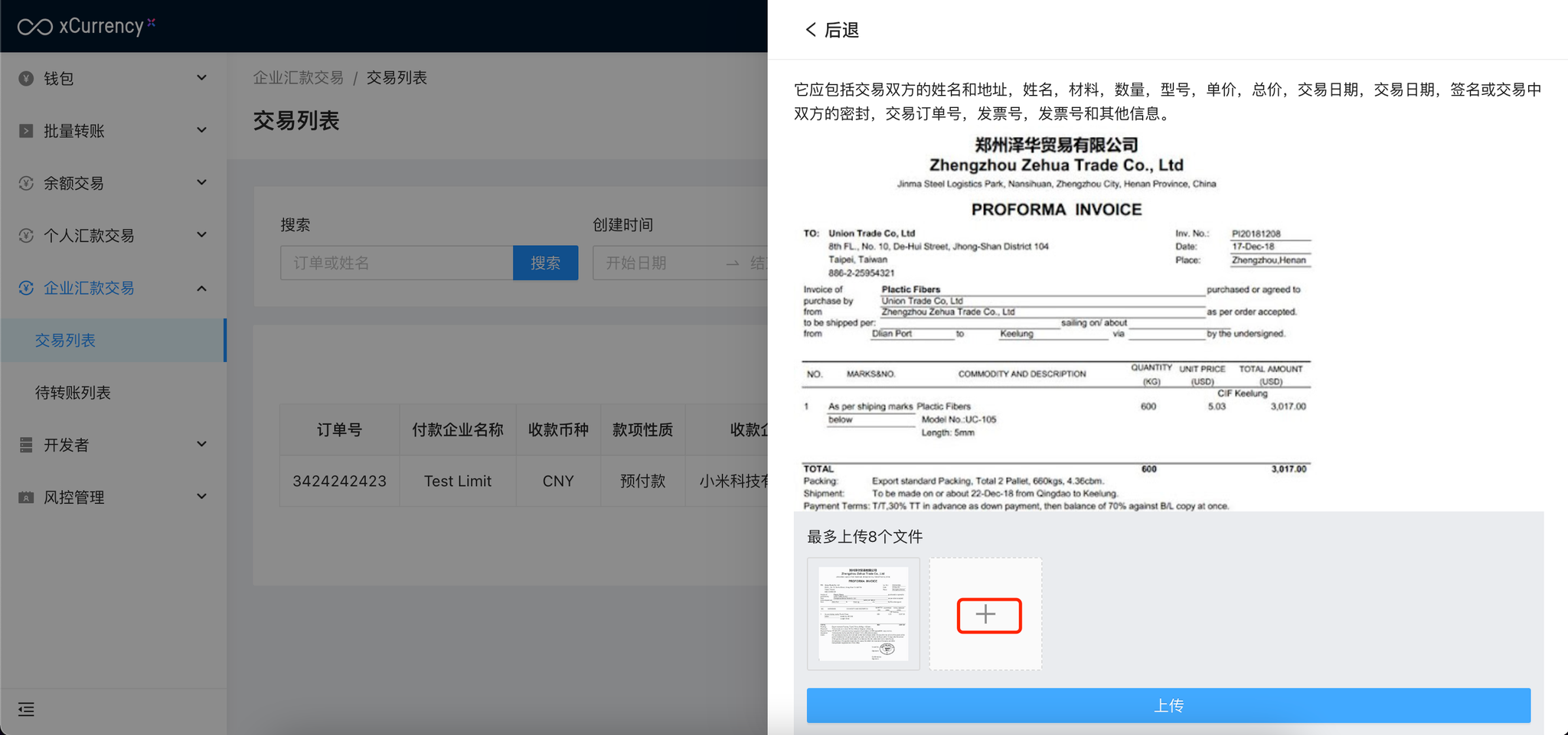Open the uploaded invoice thumbnail

pos(864,614)
